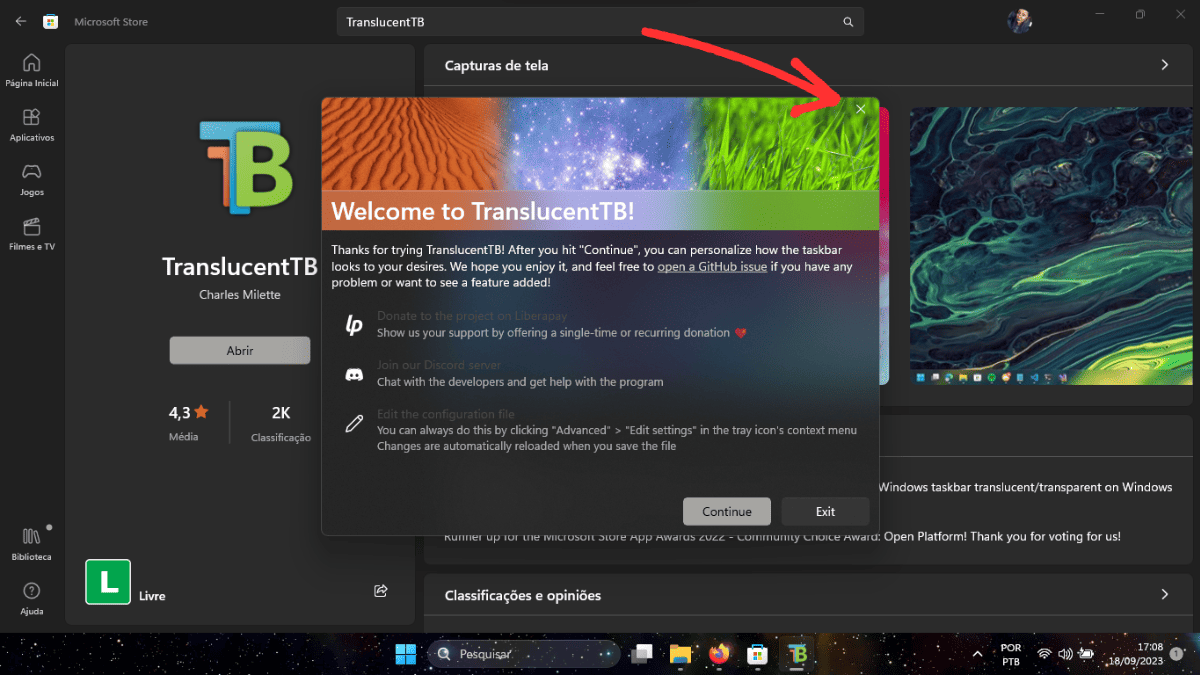1200x675 pixels.
Task: Click the battery tray icon
Action: pyautogui.click(x=1087, y=654)
